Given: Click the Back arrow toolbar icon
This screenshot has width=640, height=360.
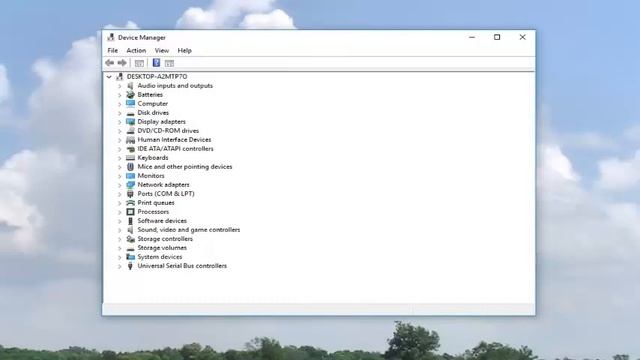Looking at the screenshot, I should (109, 63).
